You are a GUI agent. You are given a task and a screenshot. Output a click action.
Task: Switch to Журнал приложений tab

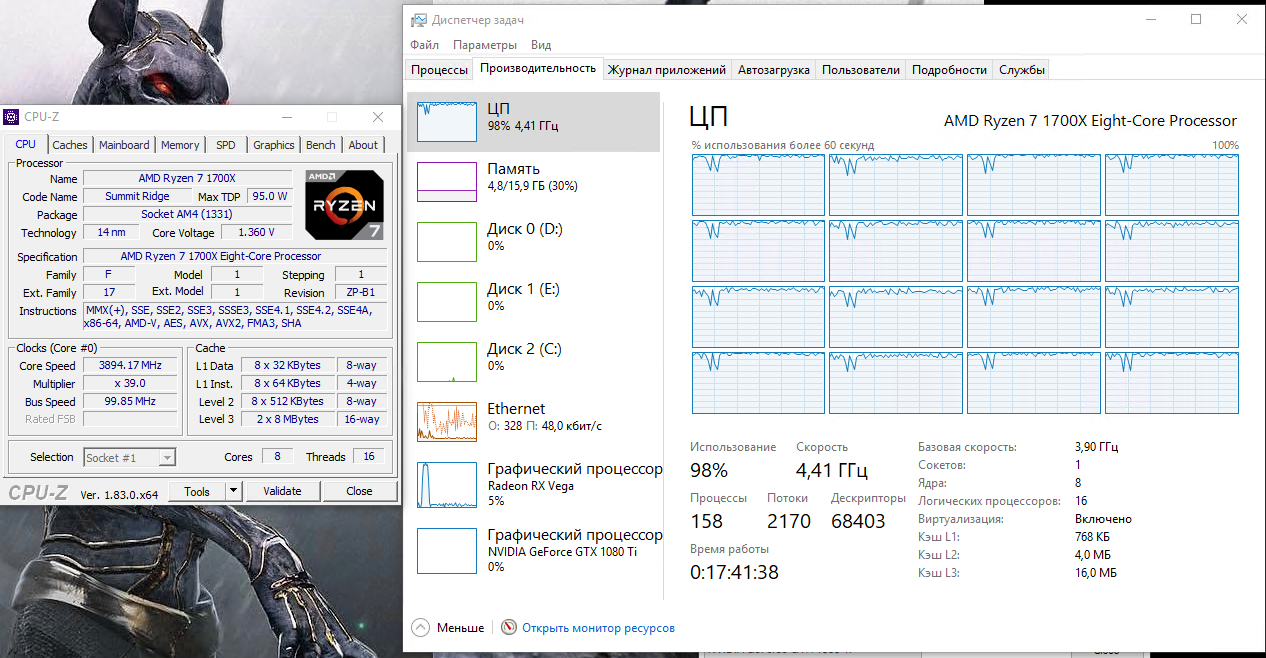tap(667, 70)
